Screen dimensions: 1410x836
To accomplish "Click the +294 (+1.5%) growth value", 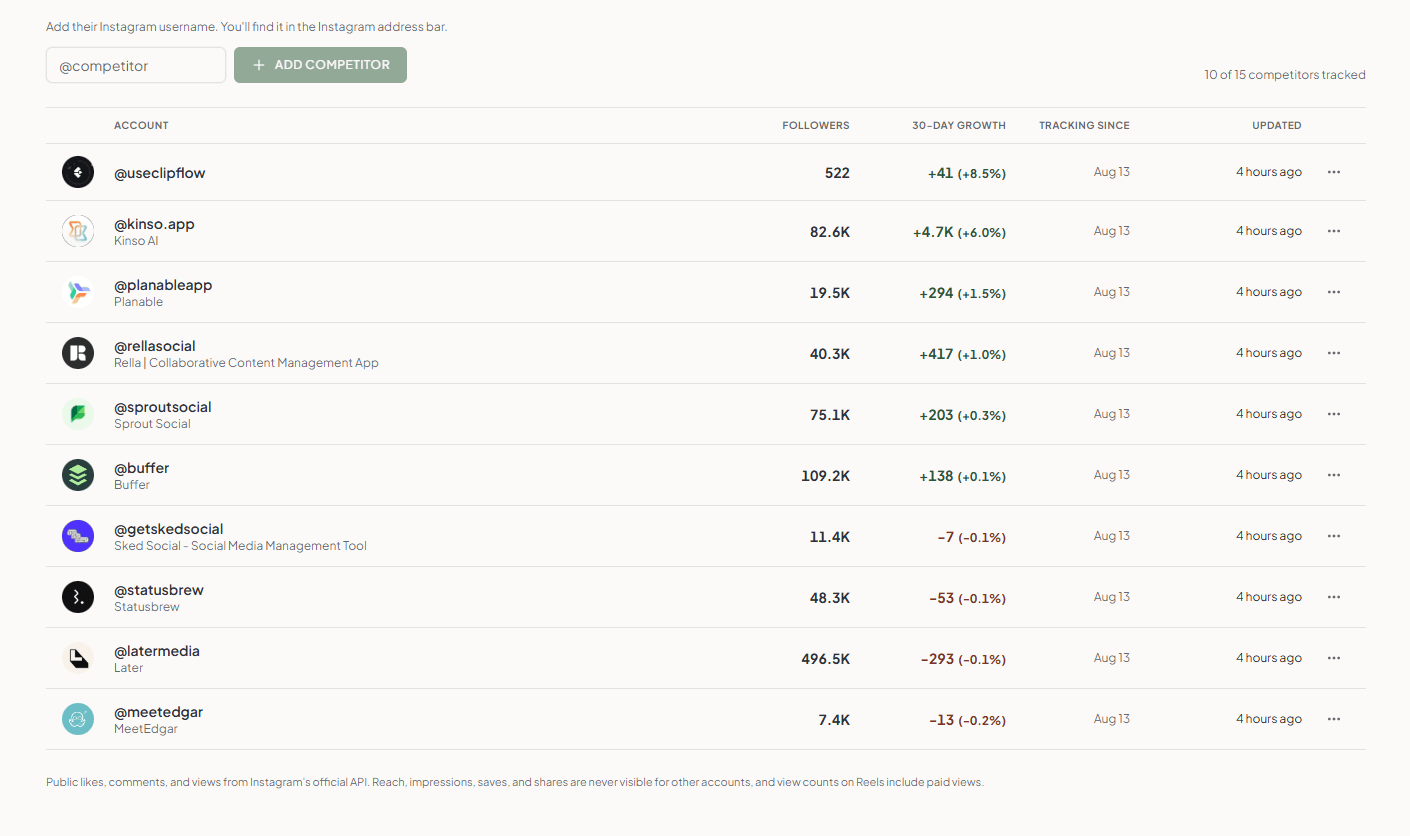I will point(963,293).
